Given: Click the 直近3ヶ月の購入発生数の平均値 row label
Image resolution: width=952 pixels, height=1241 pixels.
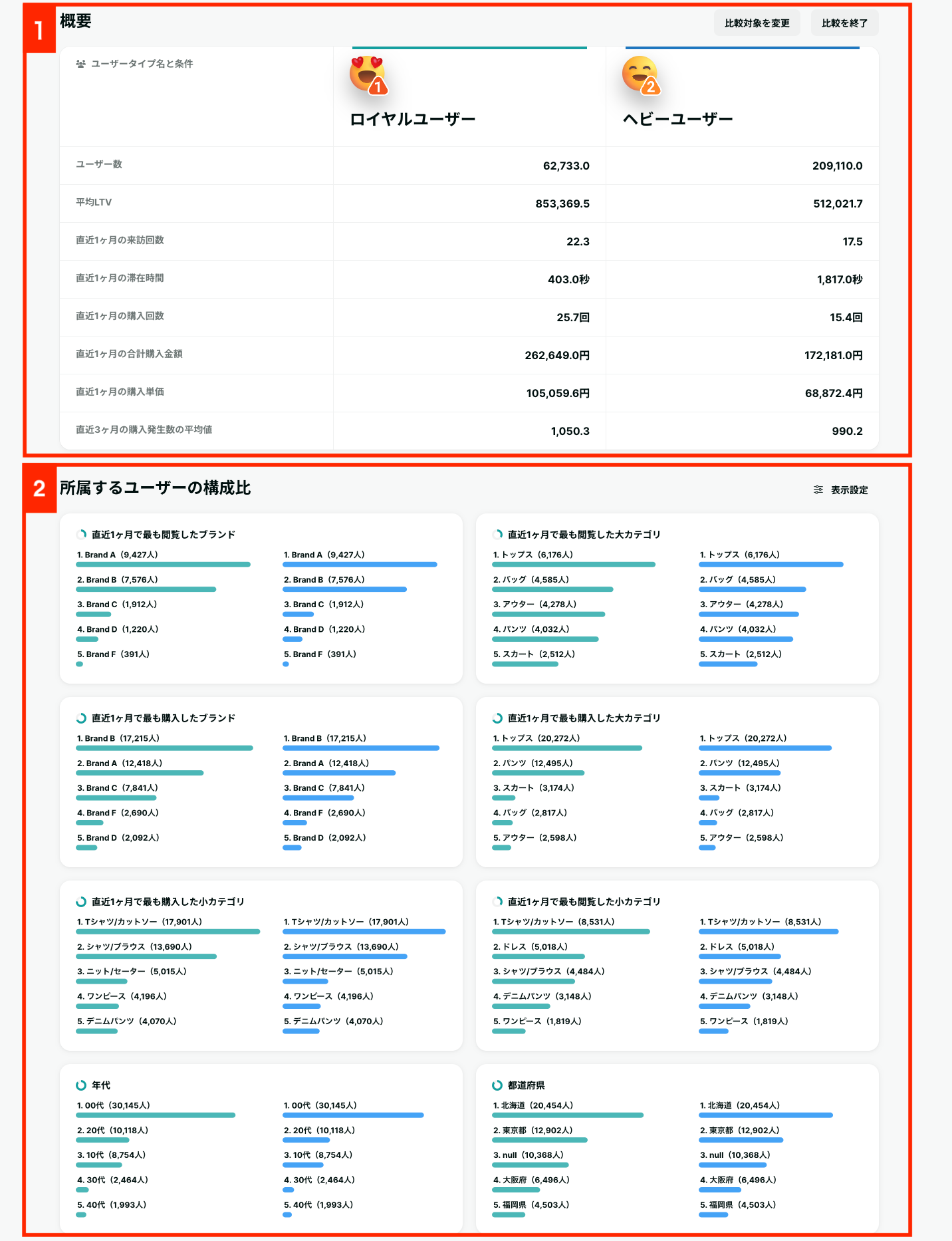Looking at the screenshot, I should (x=144, y=430).
